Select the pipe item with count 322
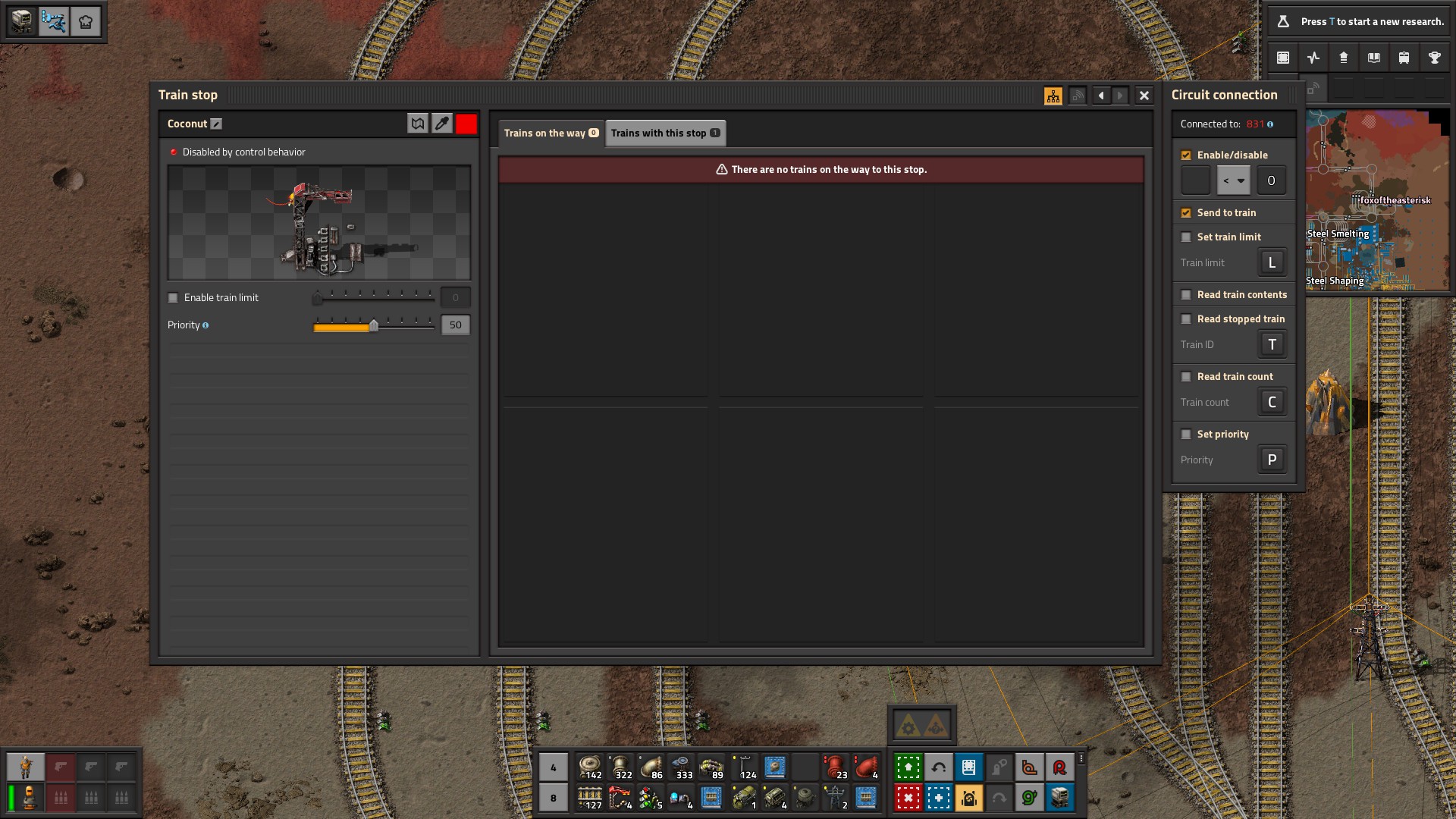The image size is (1456, 819). [x=620, y=767]
